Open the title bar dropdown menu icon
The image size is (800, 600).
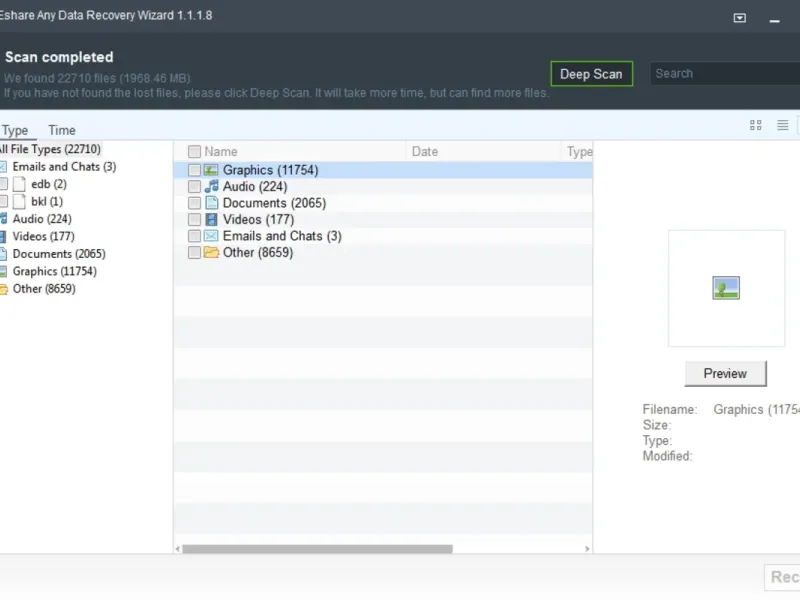point(739,18)
